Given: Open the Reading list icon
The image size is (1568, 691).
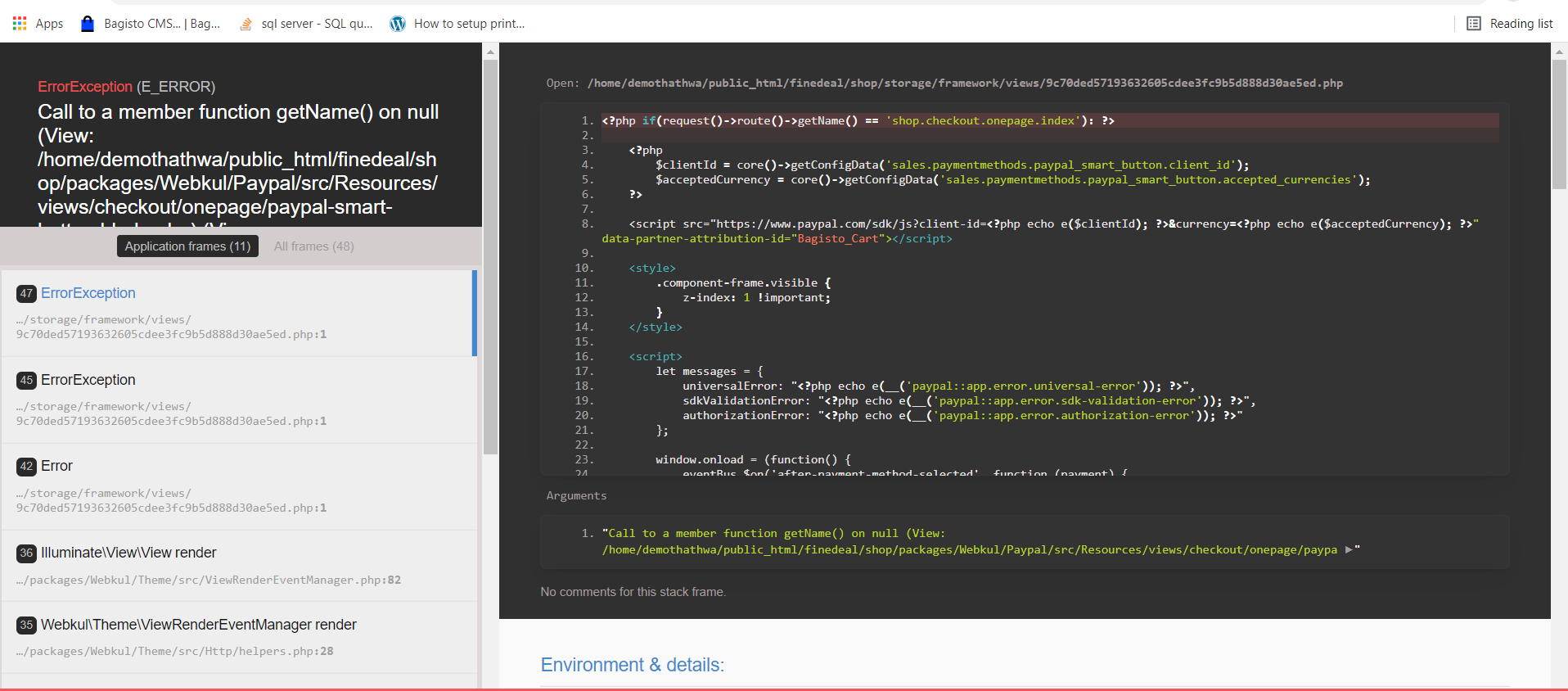Looking at the screenshot, I should coord(1474,24).
